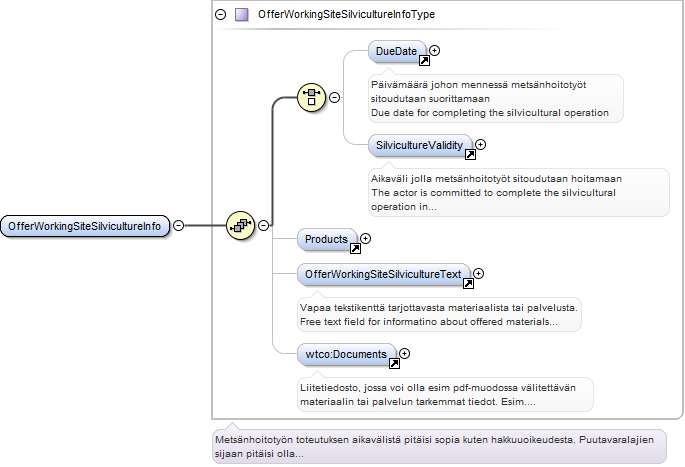This screenshot has width=685, height=467.
Task: Follow the wtco:Documents reference arrow icon
Action: coord(394,363)
